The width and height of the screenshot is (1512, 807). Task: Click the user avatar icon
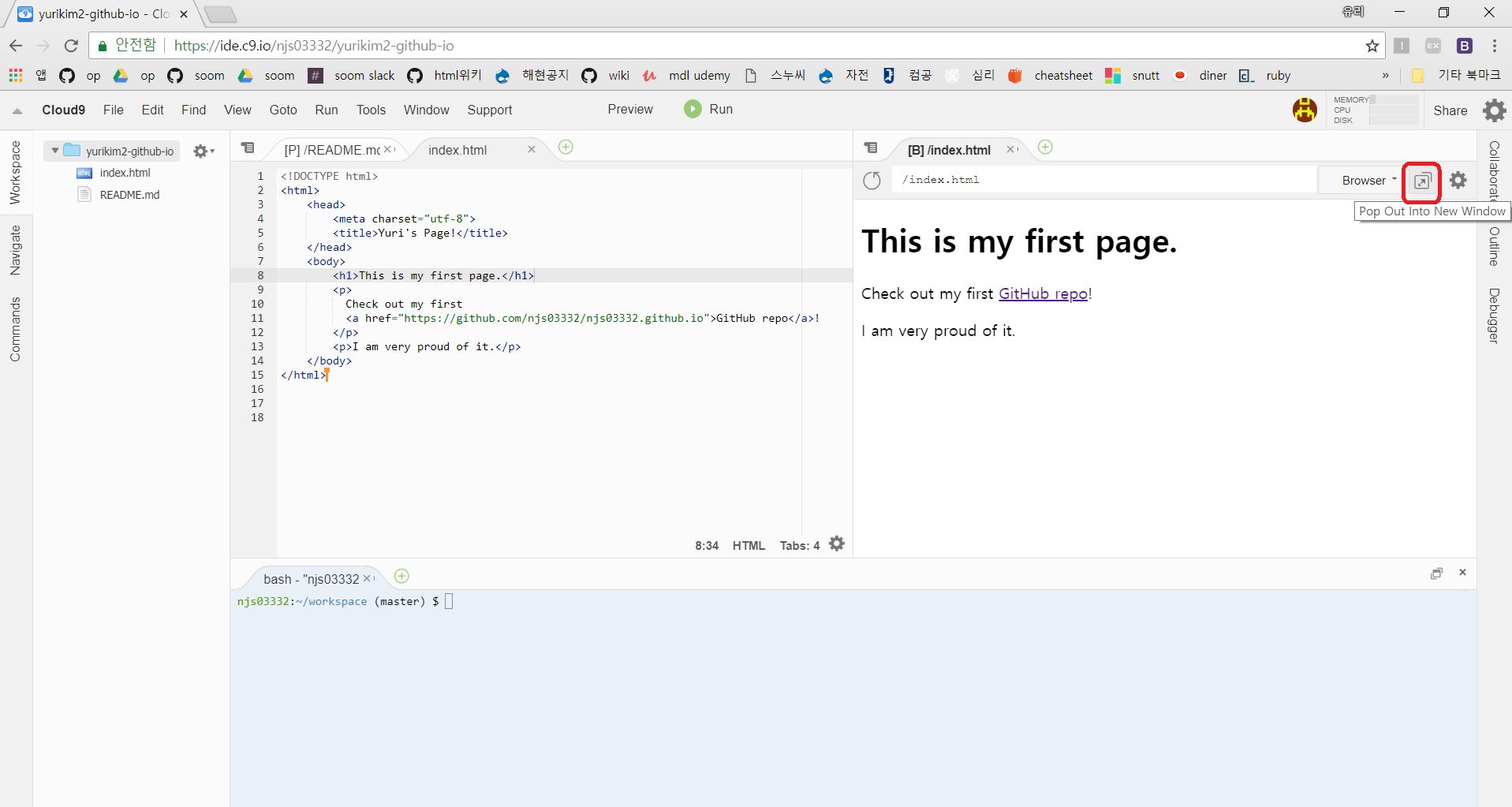(1305, 110)
